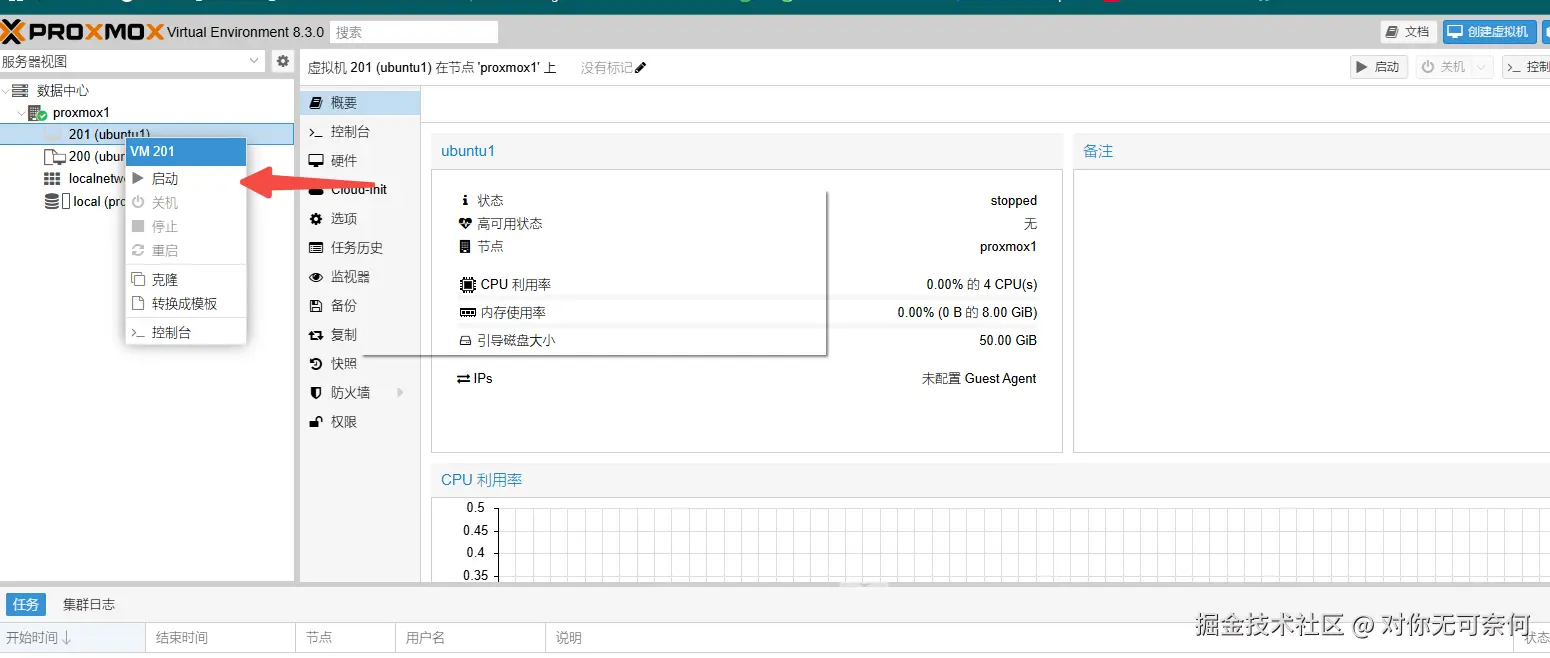The image size is (1550, 658).
Task: Open the 概要 sidebar item
Action: pos(360,103)
